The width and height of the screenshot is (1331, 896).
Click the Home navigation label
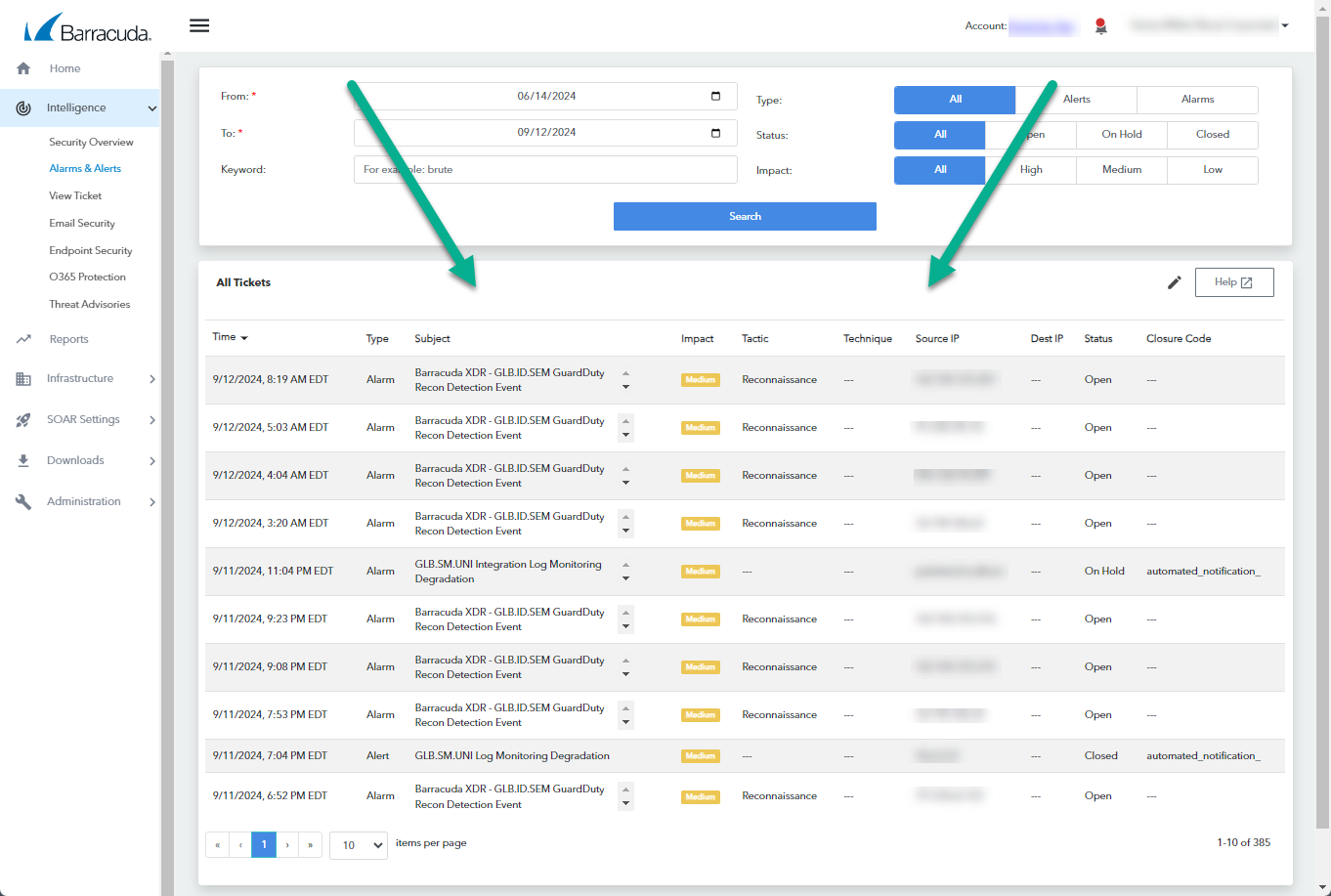click(65, 68)
